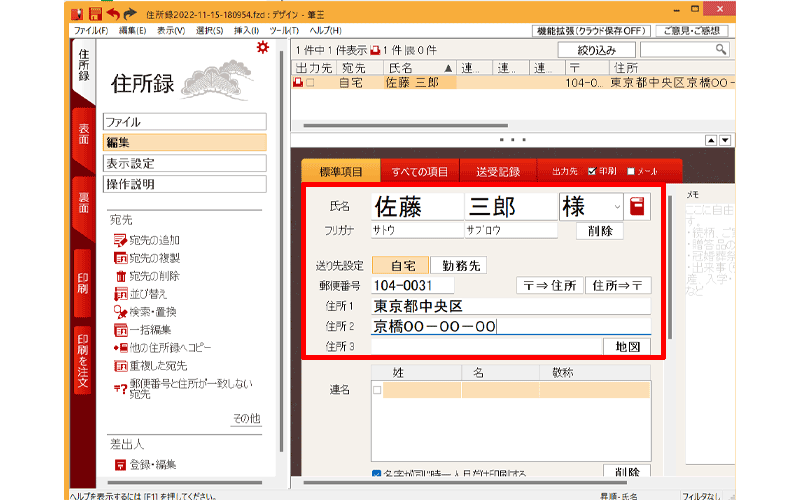This screenshot has width=800, height=500.
Task: Click the メモ text area
Action: (710, 332)
